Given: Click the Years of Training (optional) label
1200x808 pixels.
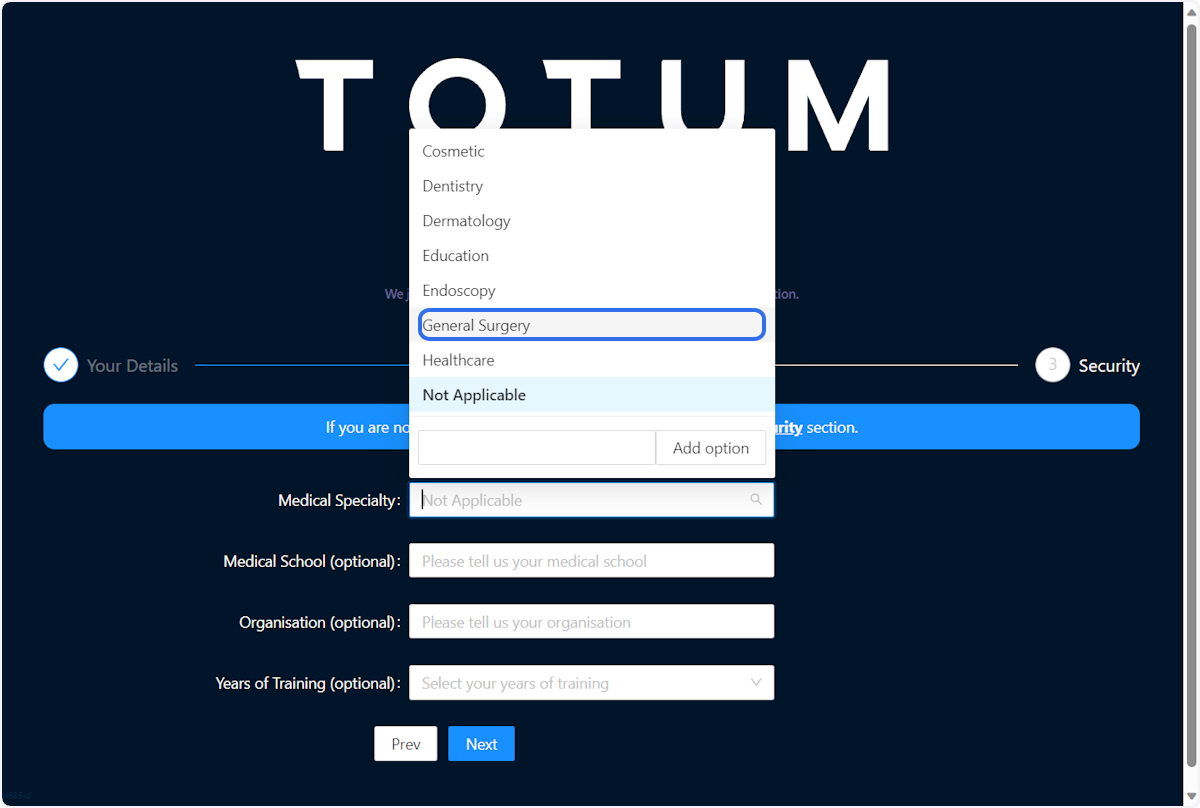Looking at the screenshot, I should pyautogui.click(x=309, y=683).
